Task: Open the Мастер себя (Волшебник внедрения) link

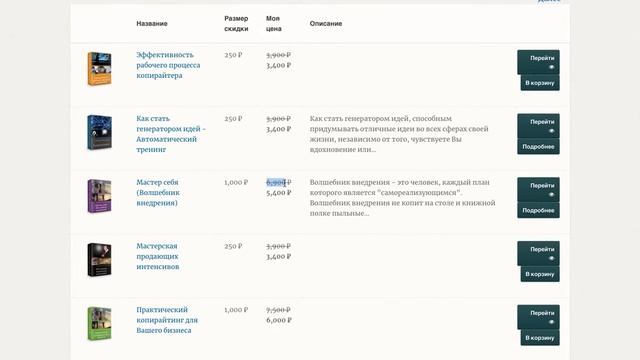Action: pos(158,192)
